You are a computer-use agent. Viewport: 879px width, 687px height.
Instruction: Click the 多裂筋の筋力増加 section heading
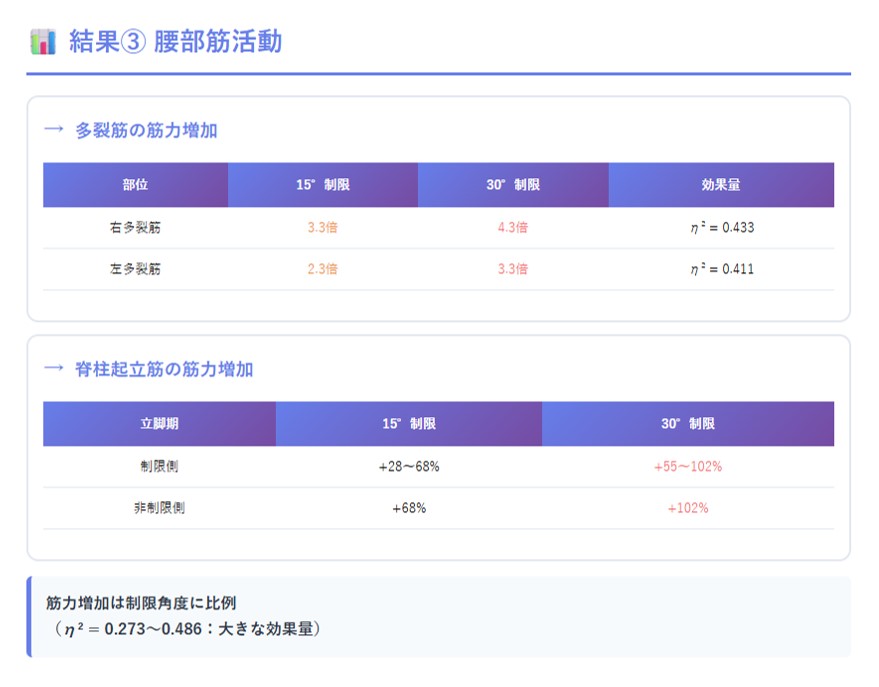pos(146,130)
